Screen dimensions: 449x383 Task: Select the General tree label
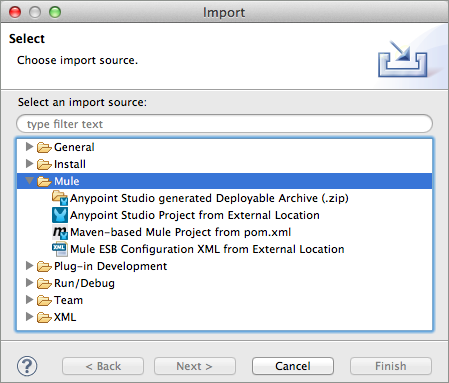click(x=74, y=147)
